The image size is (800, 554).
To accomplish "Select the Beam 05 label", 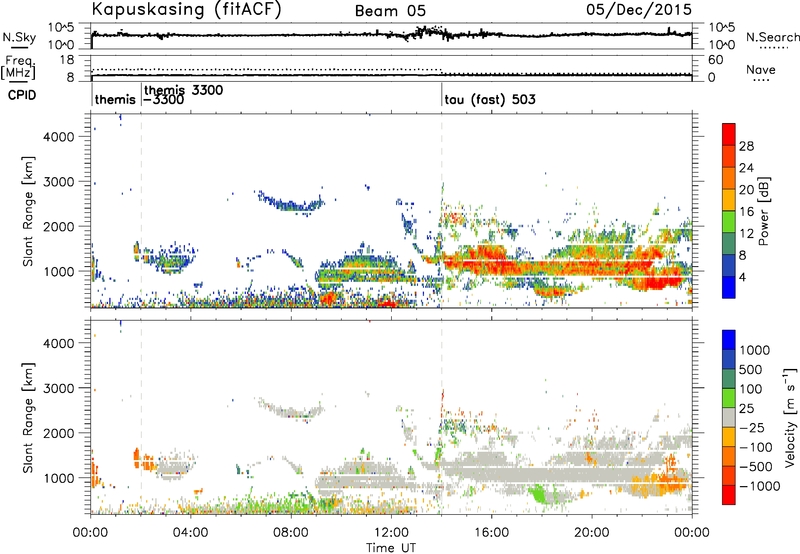I will point(390,11).
